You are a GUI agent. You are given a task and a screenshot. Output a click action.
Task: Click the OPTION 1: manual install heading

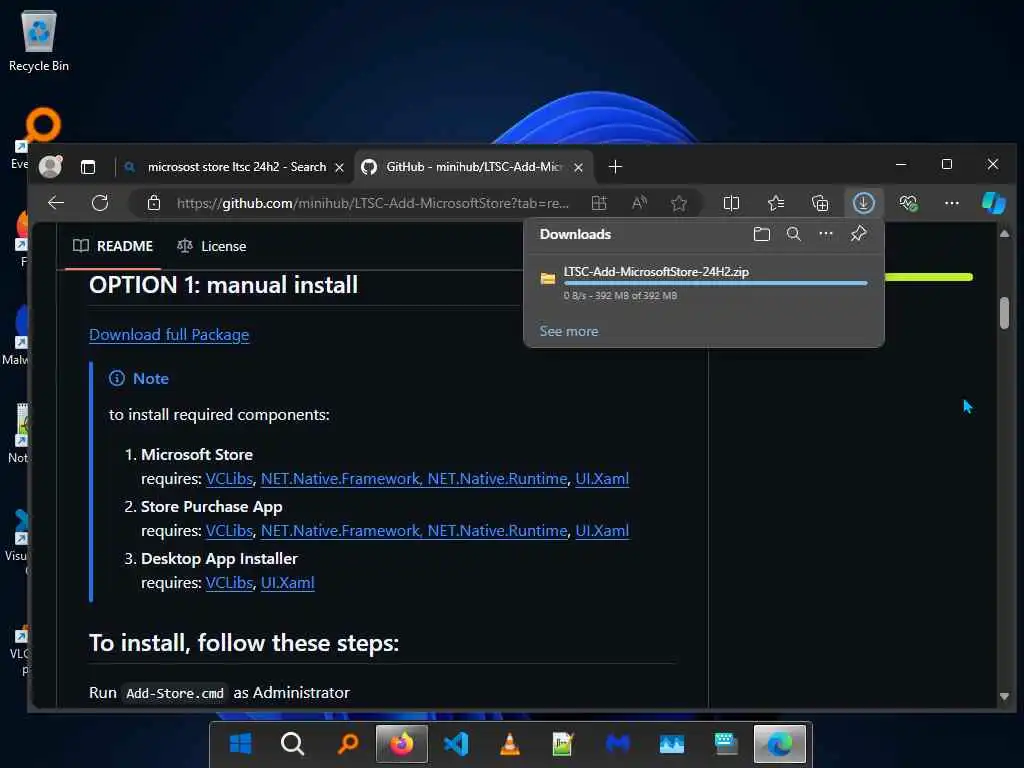coord(223,285)
